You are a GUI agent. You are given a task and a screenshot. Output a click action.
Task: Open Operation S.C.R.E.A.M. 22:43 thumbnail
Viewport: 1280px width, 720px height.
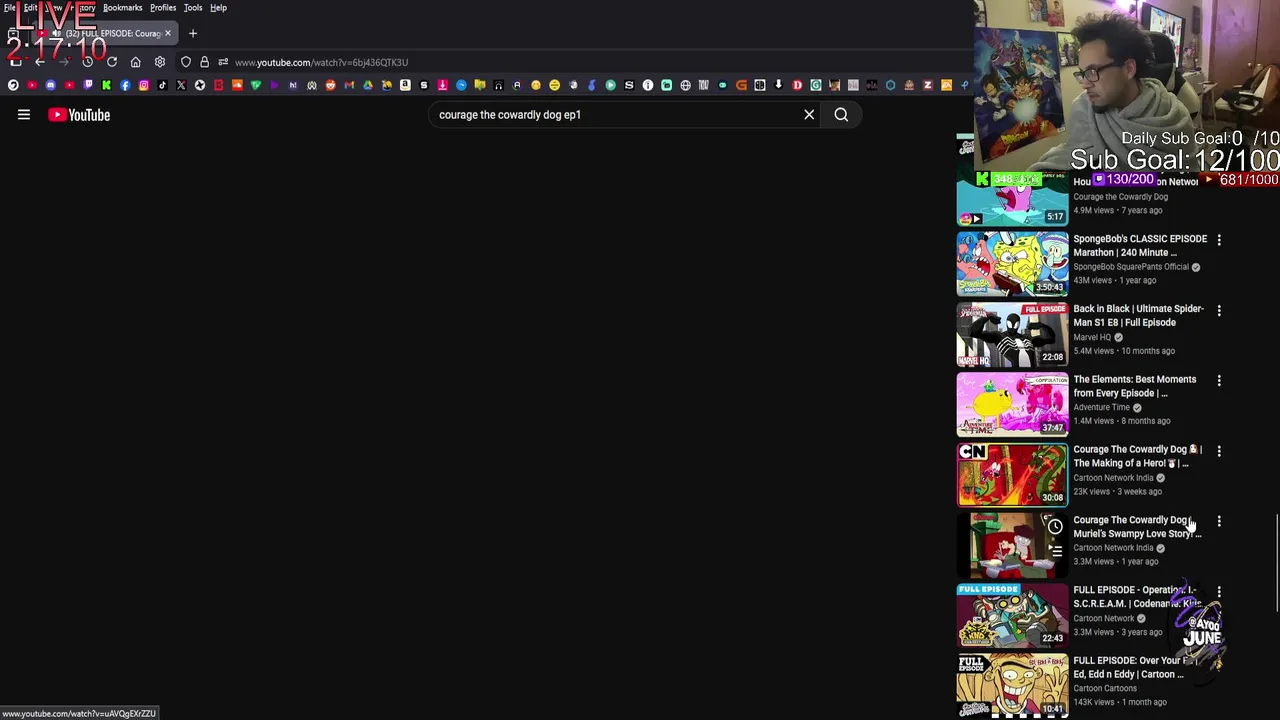pos(1012,615)
